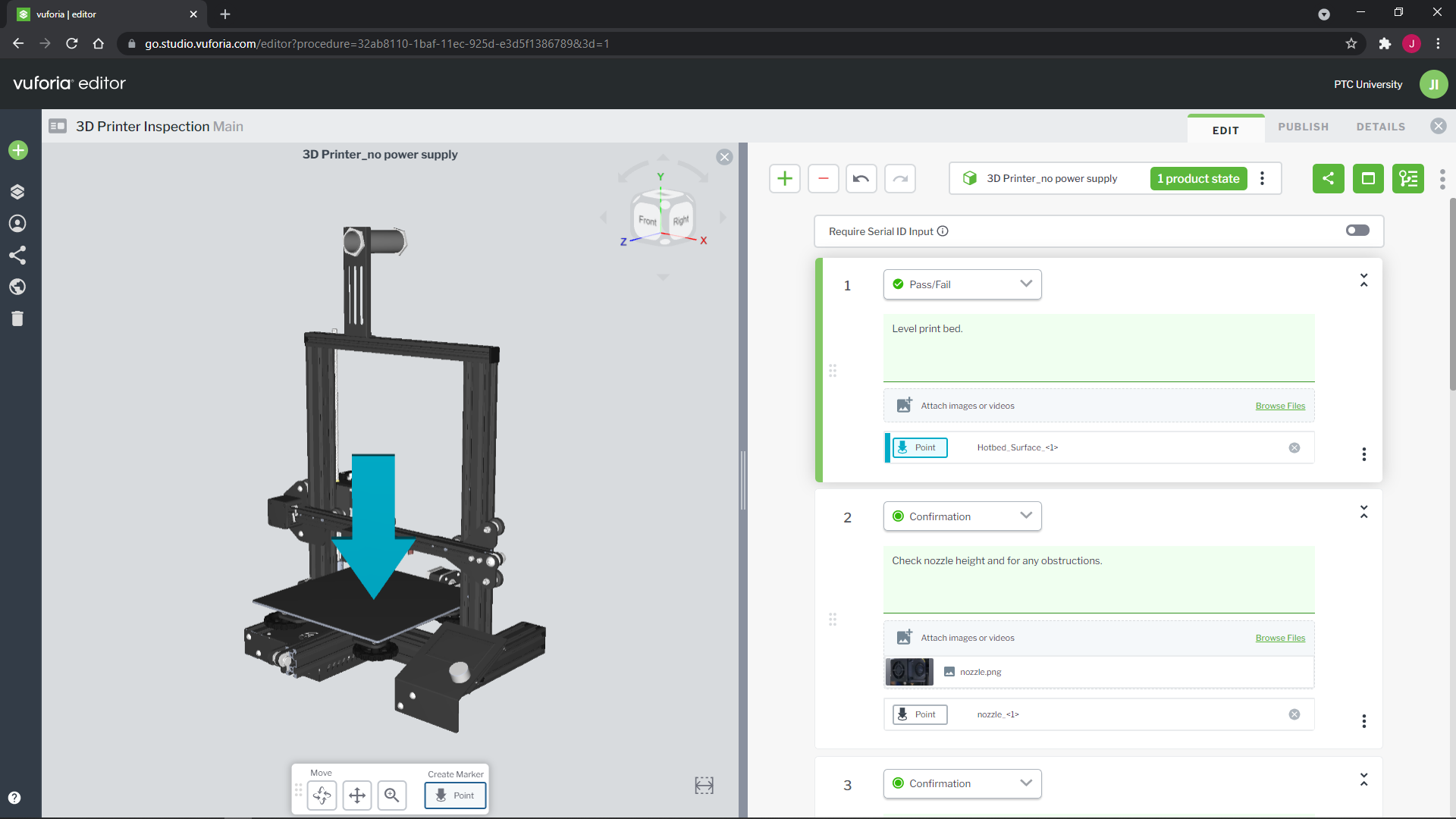Open the layers stack sidebar icon
Viewport: 1456px width, 819px height.
(x=17, y=192)
